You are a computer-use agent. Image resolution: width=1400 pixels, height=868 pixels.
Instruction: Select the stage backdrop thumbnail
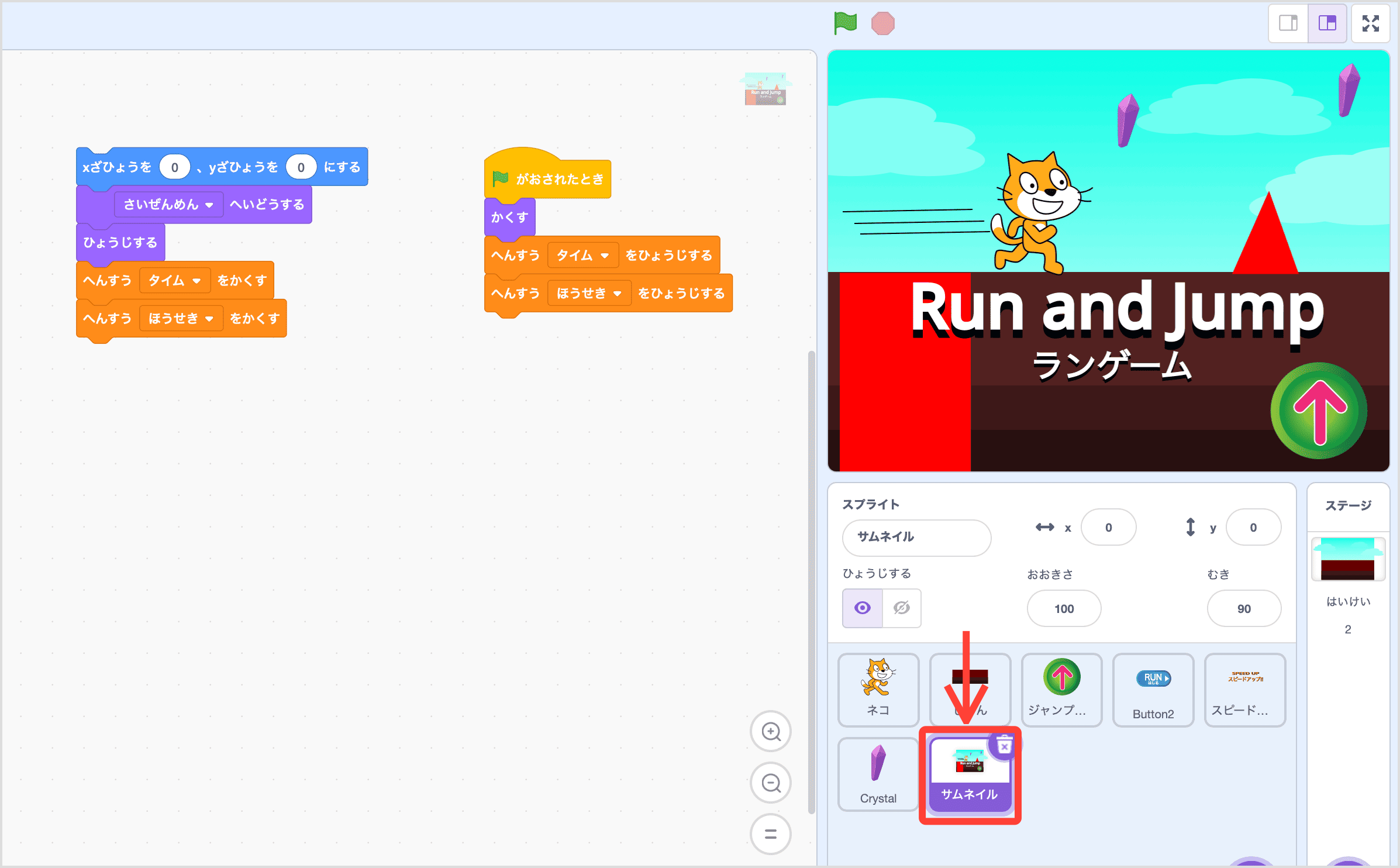(1347, 559)
